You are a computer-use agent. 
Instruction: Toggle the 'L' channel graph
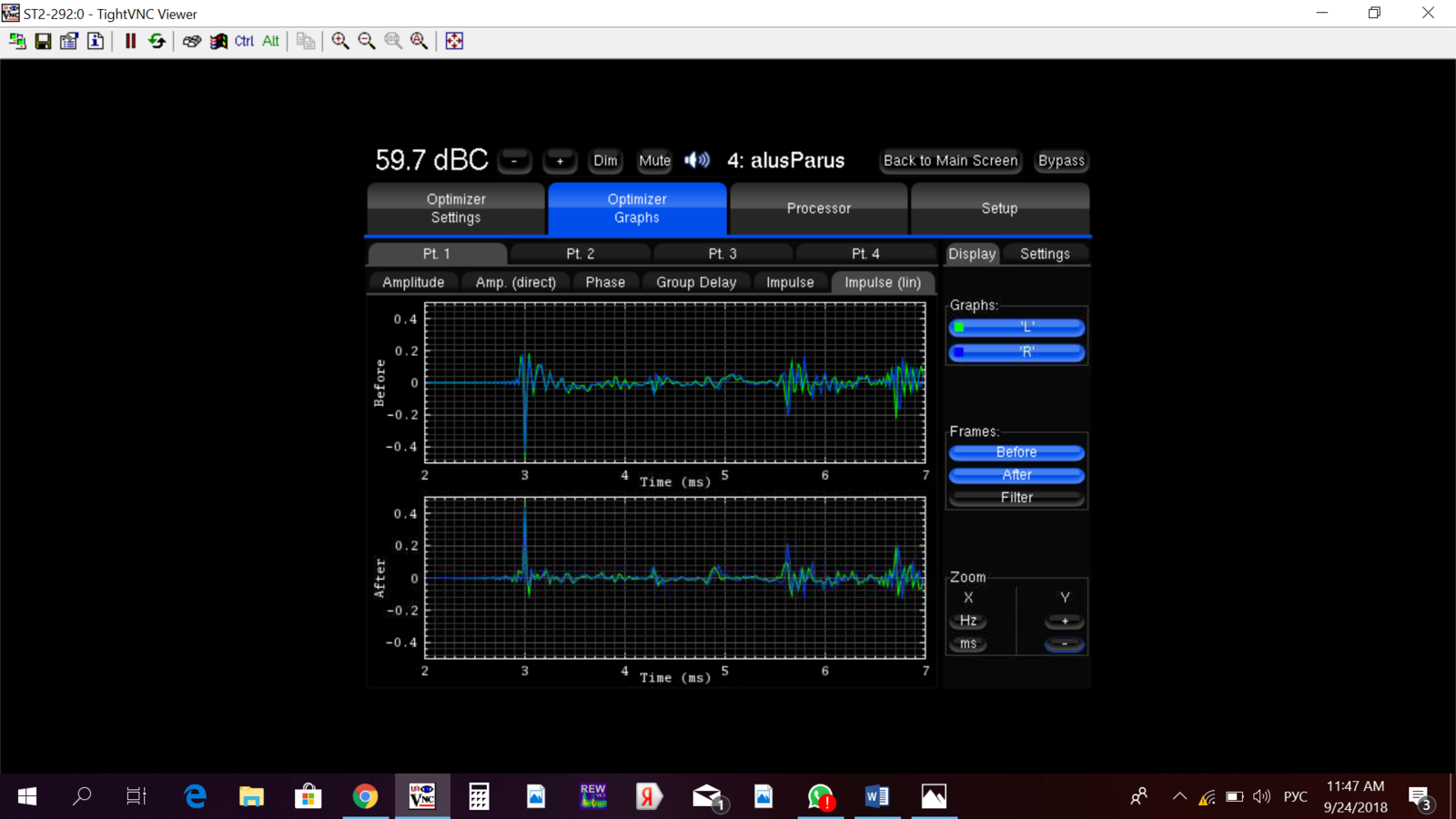tap(1016, 328)
